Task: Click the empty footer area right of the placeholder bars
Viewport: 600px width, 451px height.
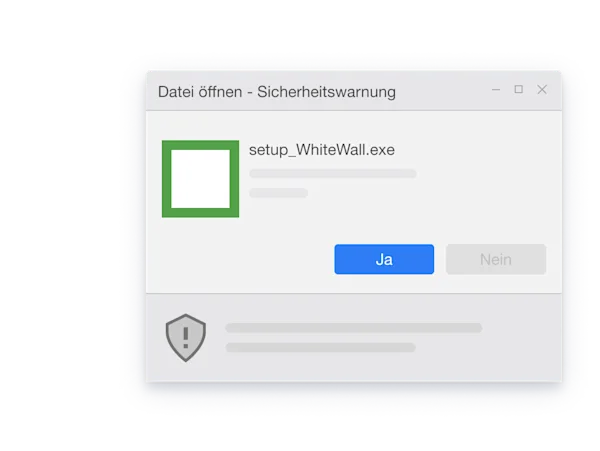Action: click(522, 338)
